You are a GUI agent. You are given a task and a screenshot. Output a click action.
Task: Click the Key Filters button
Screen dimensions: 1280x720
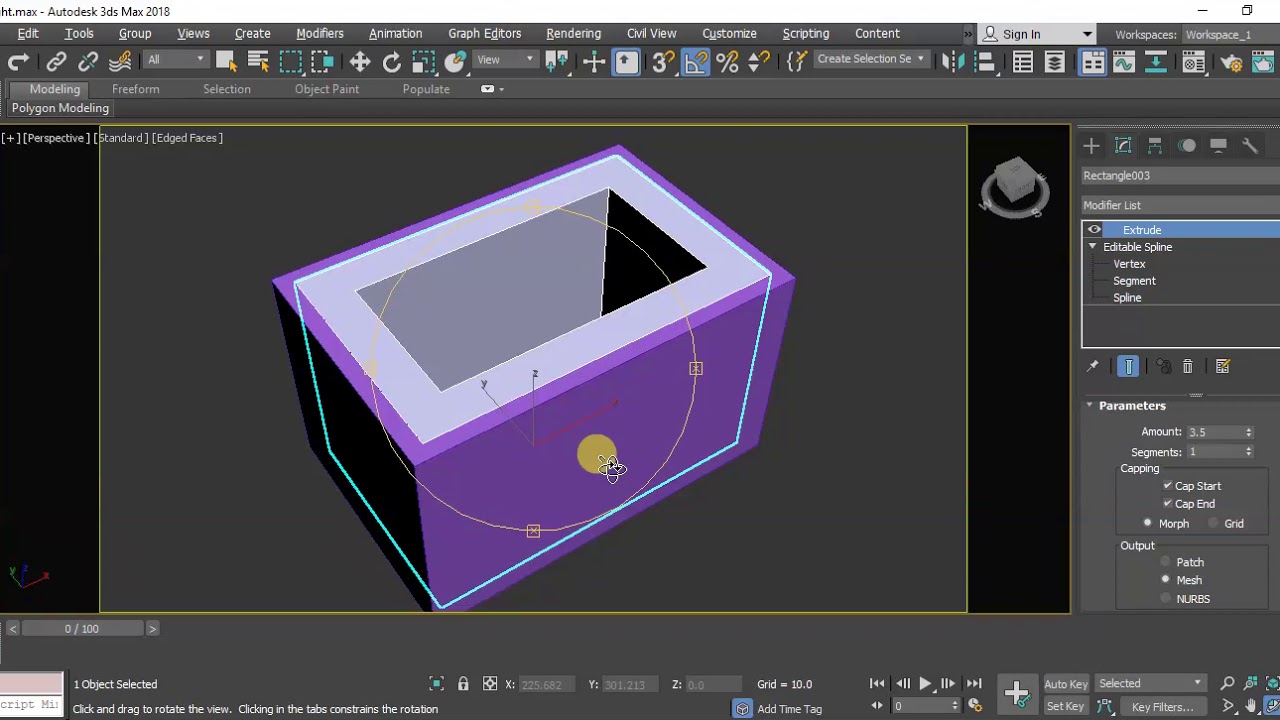point(1163,707)
